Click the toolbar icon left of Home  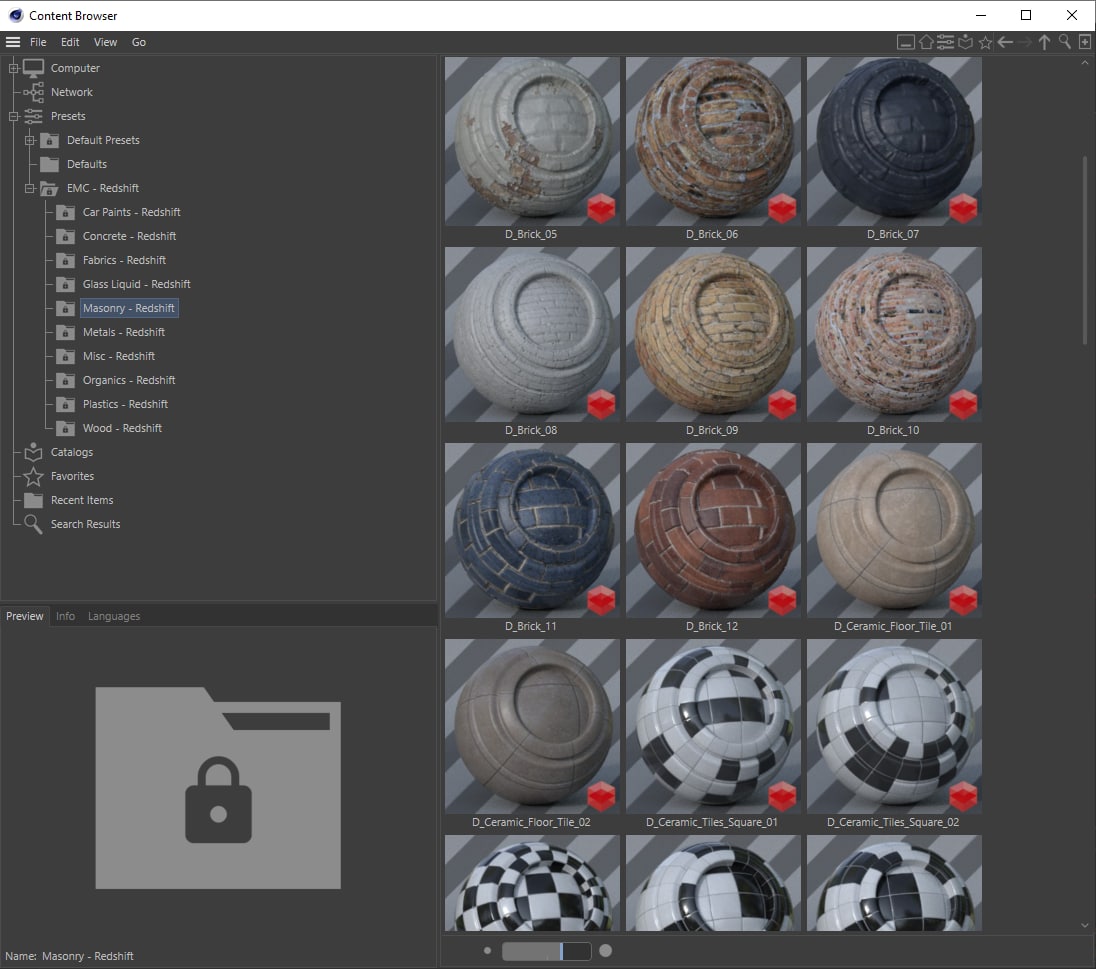(x=906, y=43)
